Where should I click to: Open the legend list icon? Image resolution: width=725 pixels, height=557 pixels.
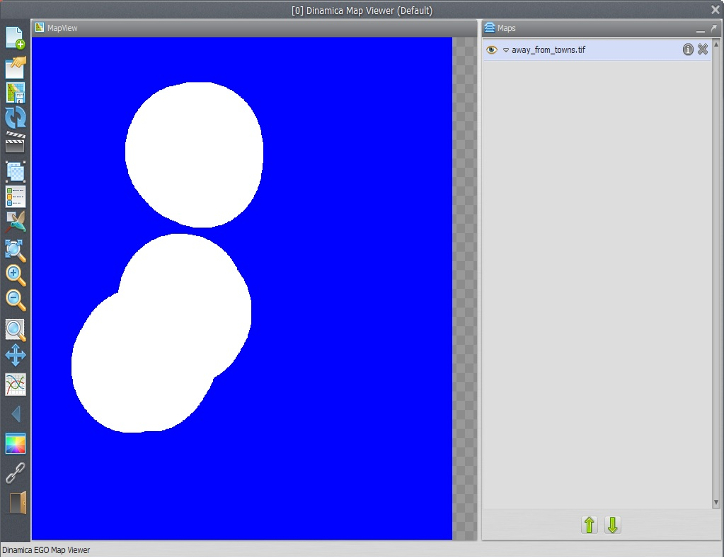[x=15, y=196]
